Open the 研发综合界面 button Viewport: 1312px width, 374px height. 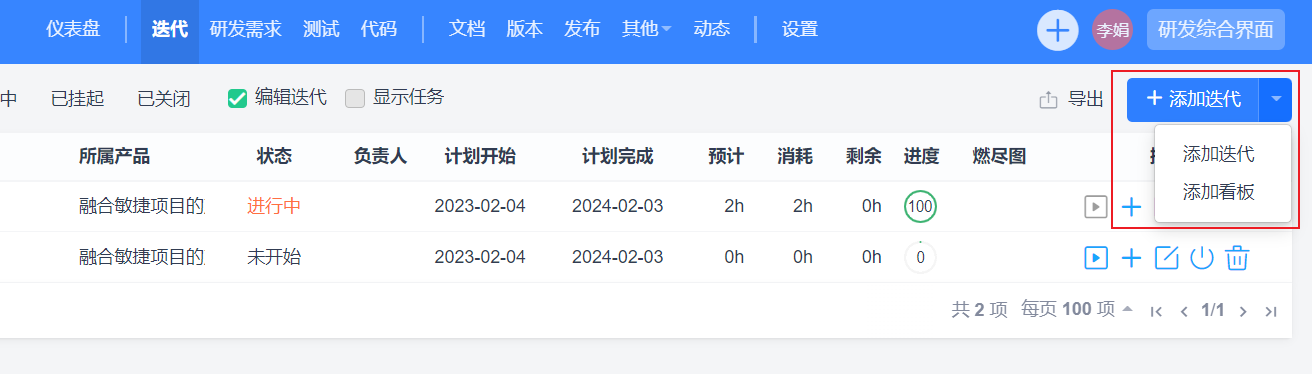click(x=1215, y=30)
